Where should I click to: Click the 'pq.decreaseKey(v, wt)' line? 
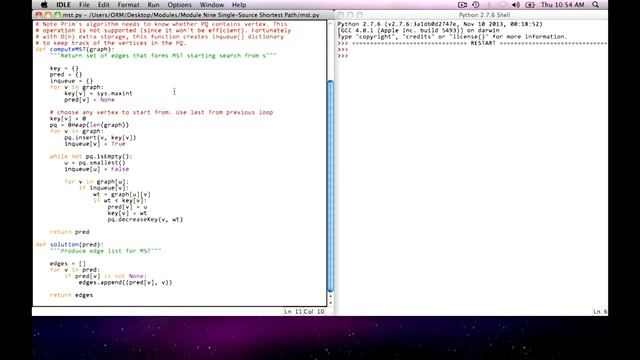pos(145,220)
